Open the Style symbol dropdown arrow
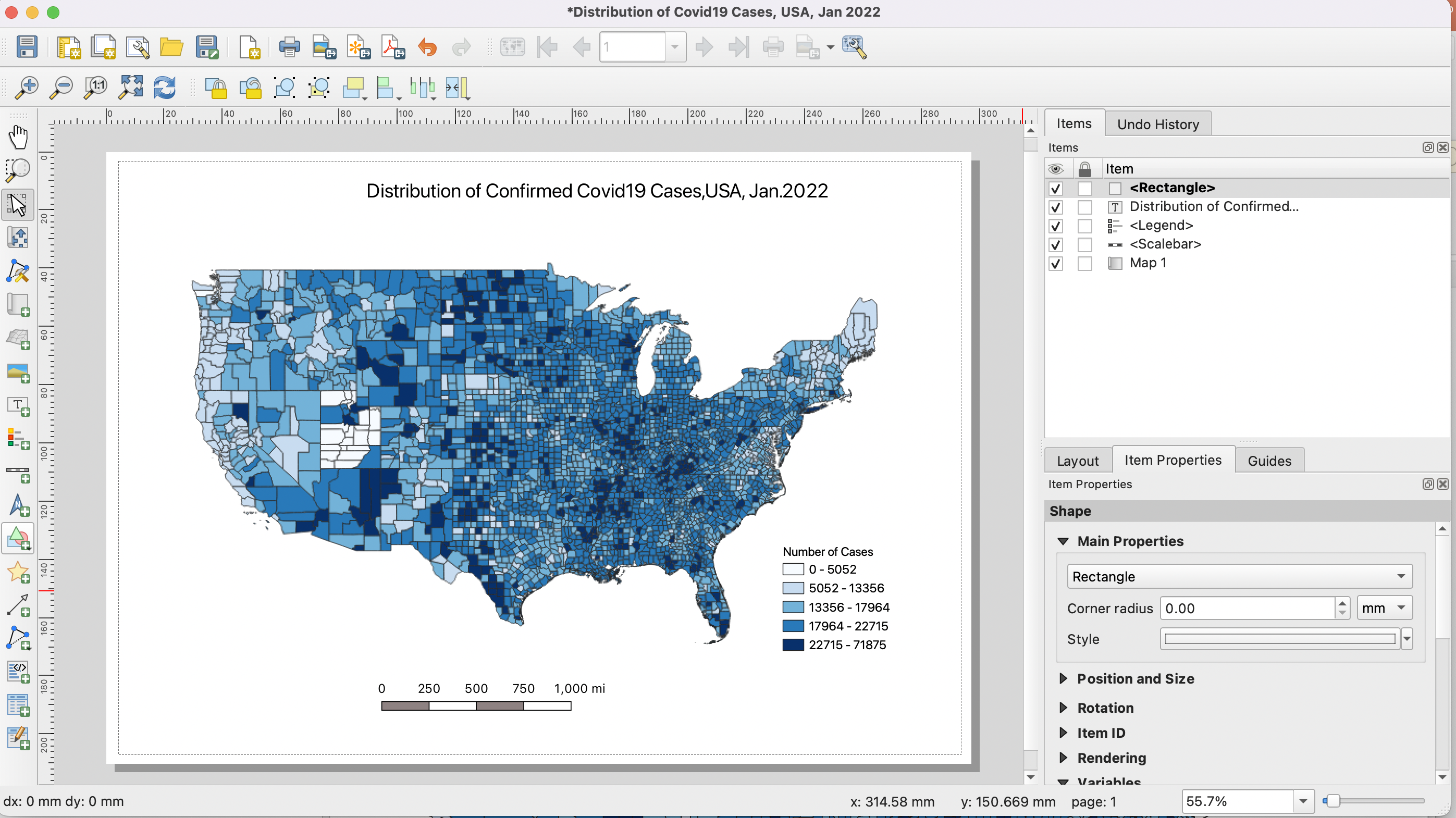Screen dimensions: 1456x818 click(x=1406, y=639)
